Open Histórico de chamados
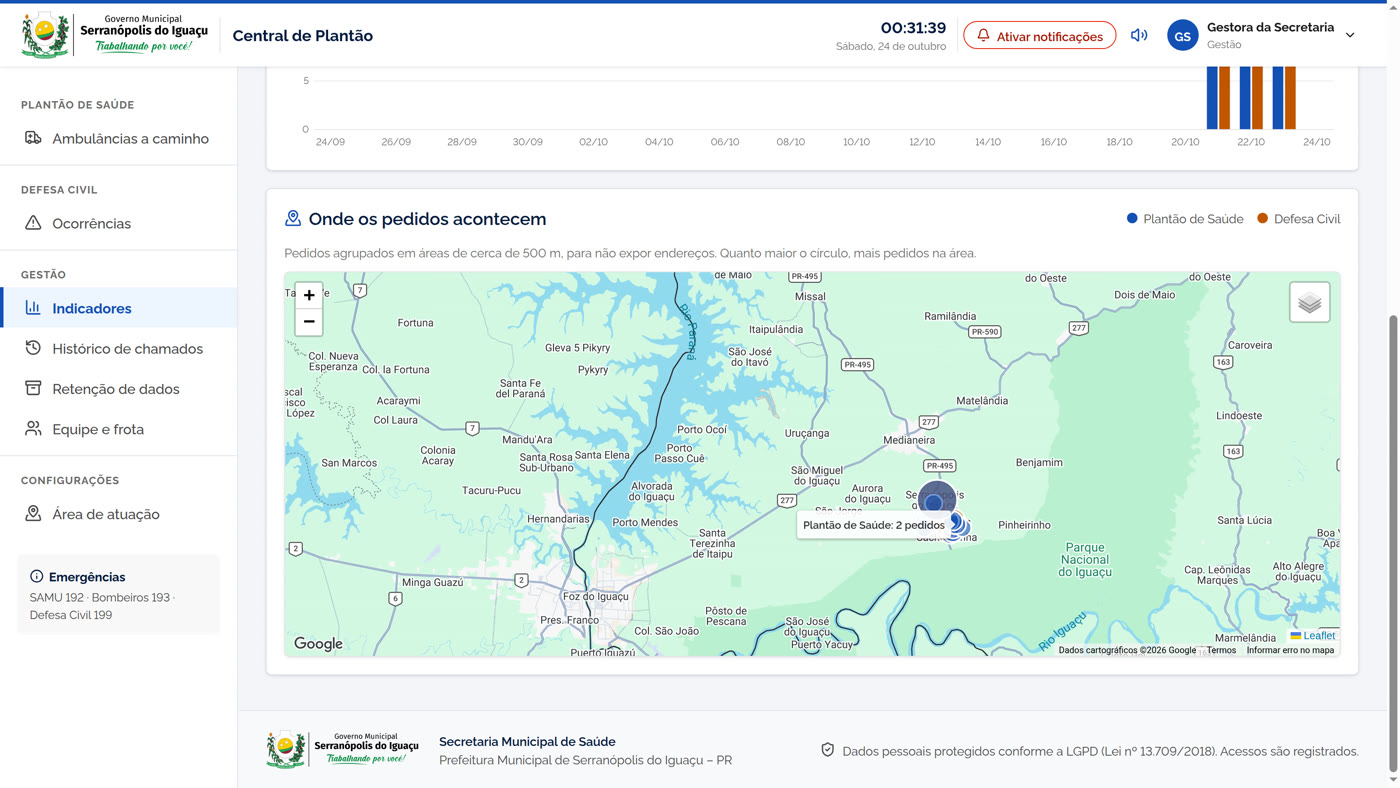The width and height of the screenshot is (1400, 788). [119, 348]
